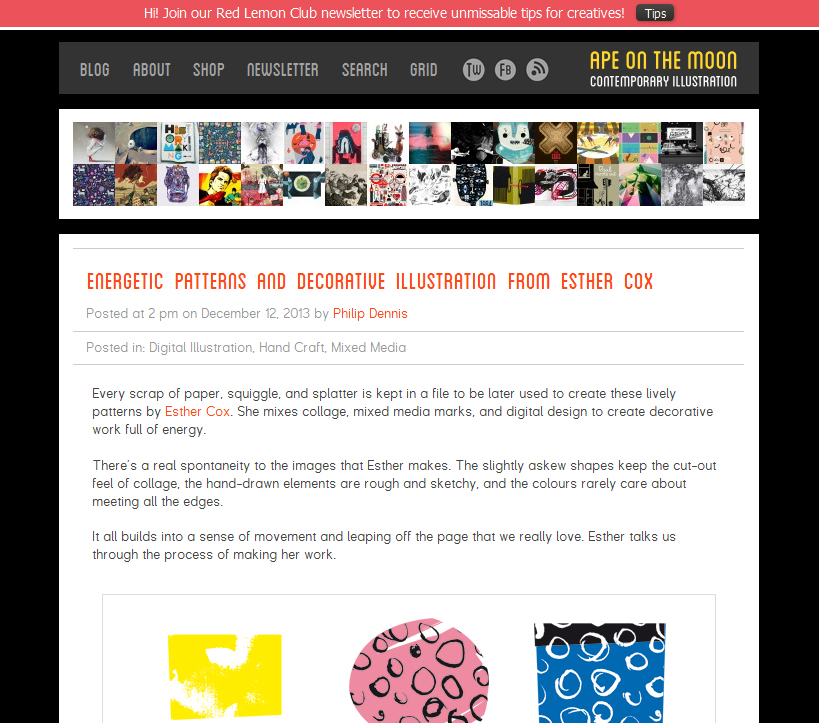Open the golden X cross thumbnail

556,143
